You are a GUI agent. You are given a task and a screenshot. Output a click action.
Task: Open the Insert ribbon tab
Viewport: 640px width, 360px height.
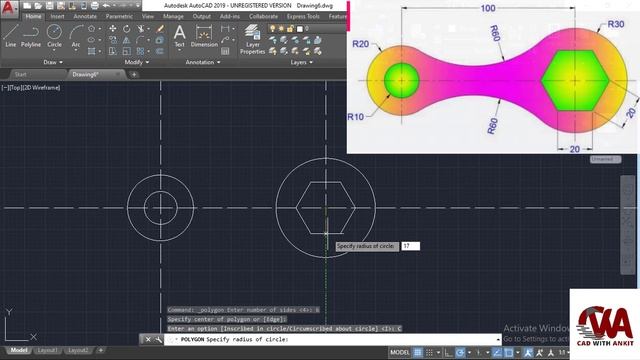(58, 16)
